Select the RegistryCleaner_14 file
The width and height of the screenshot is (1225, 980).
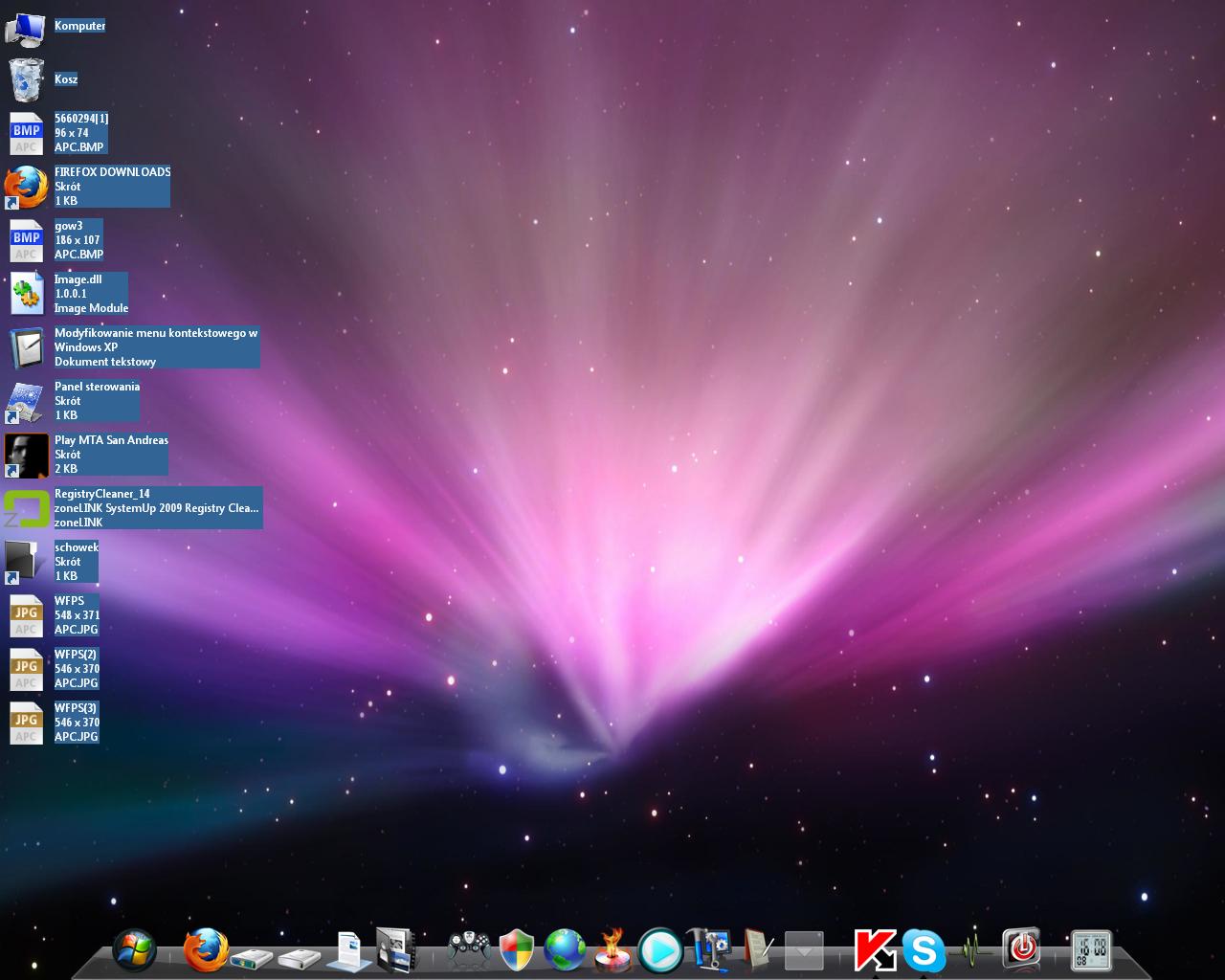27,509
